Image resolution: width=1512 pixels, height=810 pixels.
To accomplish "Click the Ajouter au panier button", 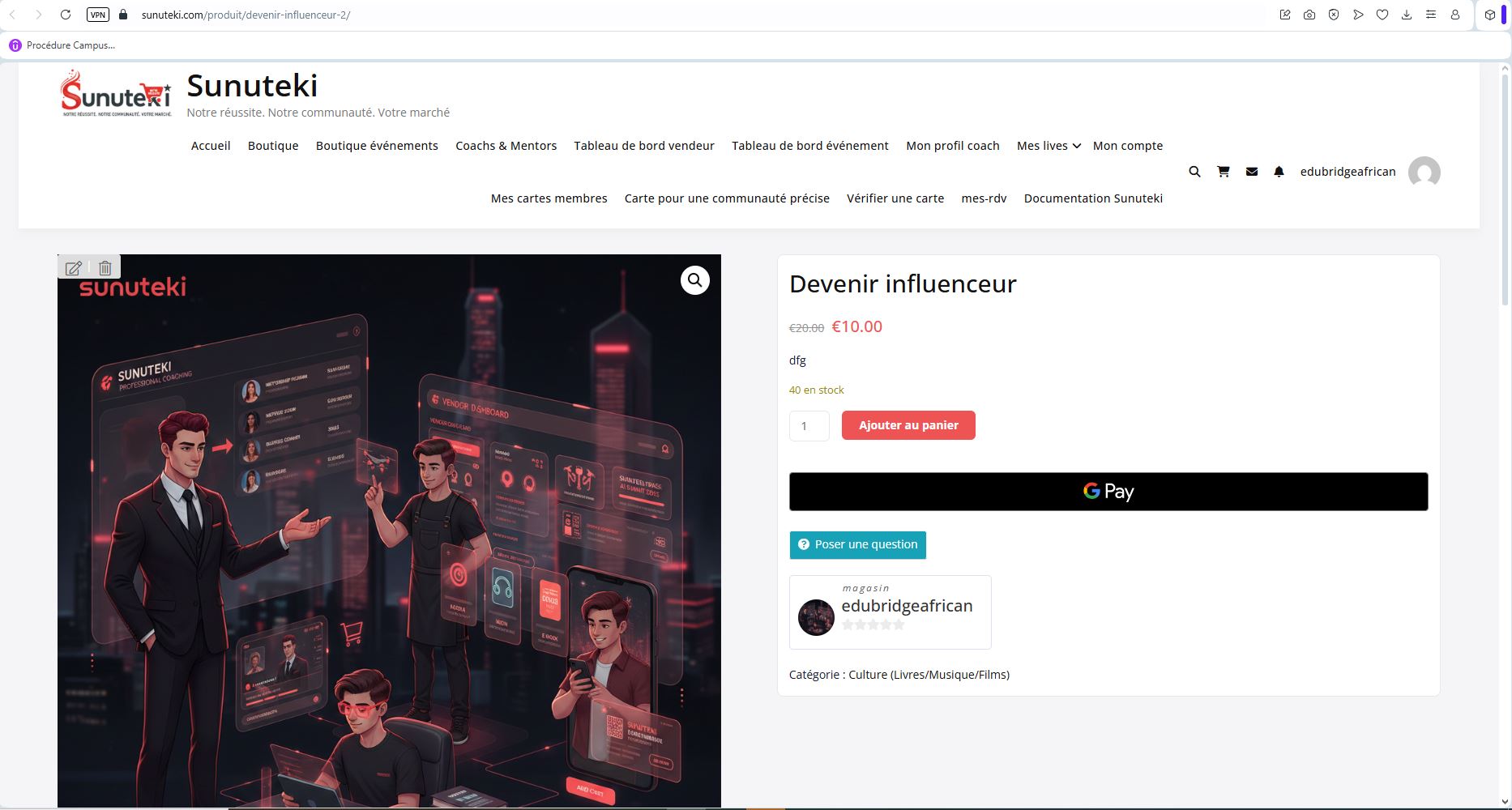I will click(908, 425).
